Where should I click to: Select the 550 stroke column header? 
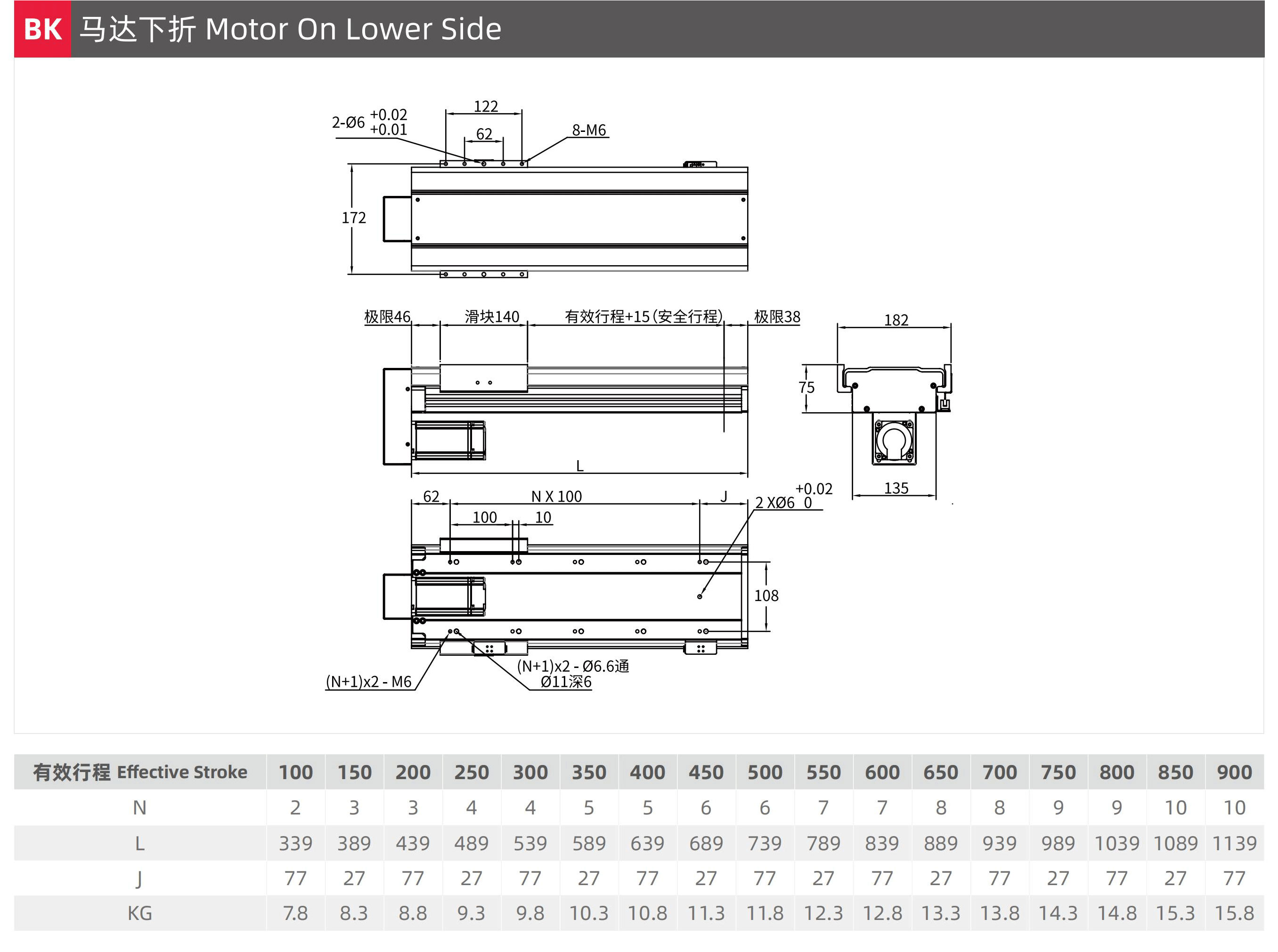pyautogui.click(x=823, y=772)
